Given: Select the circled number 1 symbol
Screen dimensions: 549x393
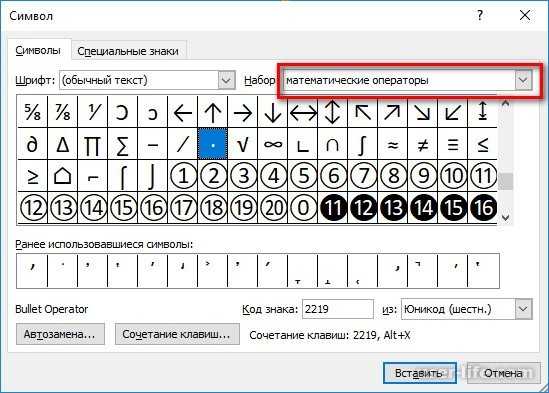Looking at the screenshot, I should click(183, 175).
